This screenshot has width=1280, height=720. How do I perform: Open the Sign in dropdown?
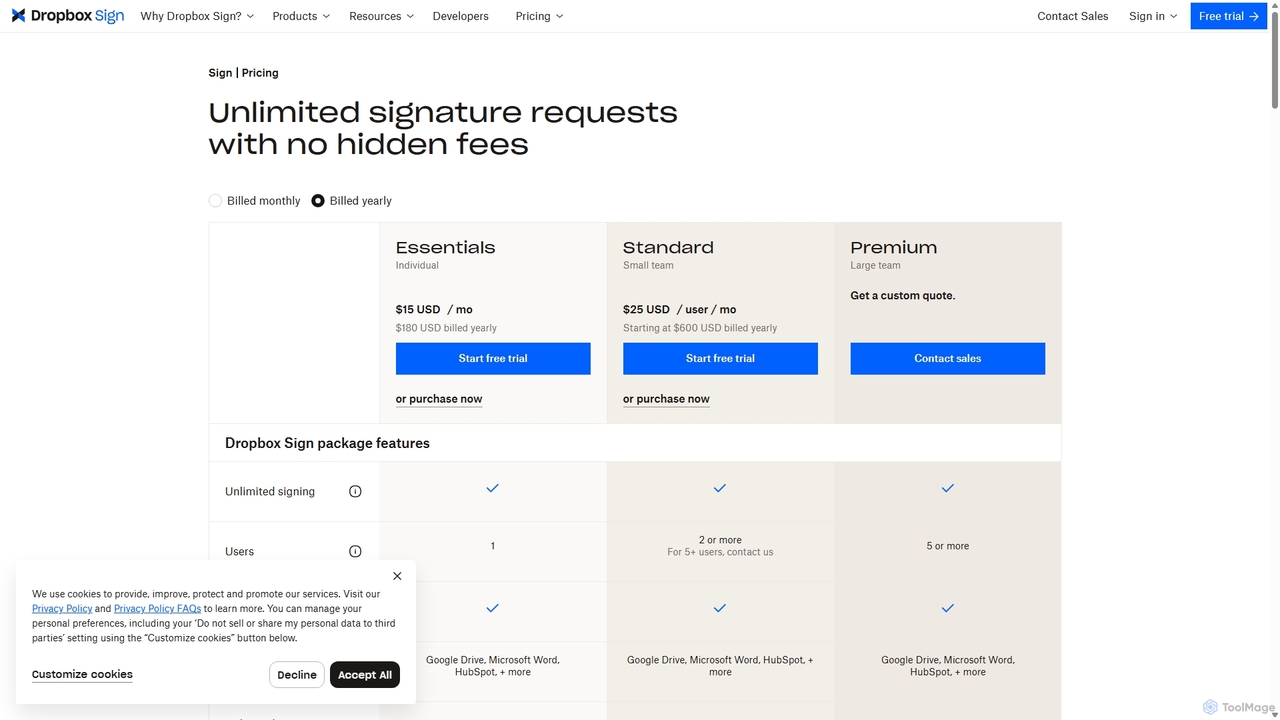[x=1153, y=16]
